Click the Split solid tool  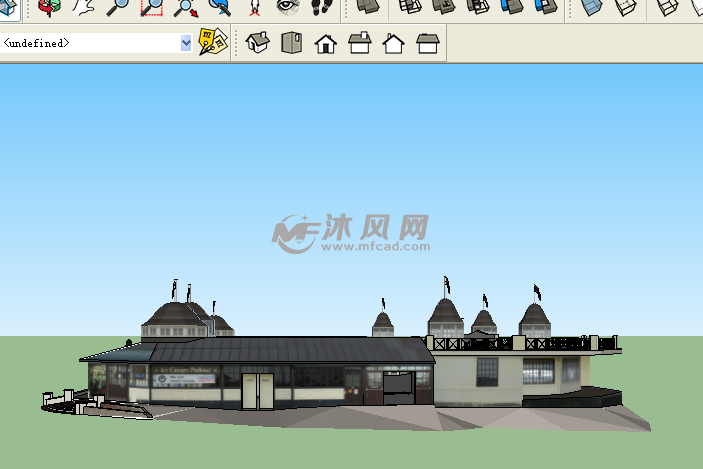(x=546, y=7)
